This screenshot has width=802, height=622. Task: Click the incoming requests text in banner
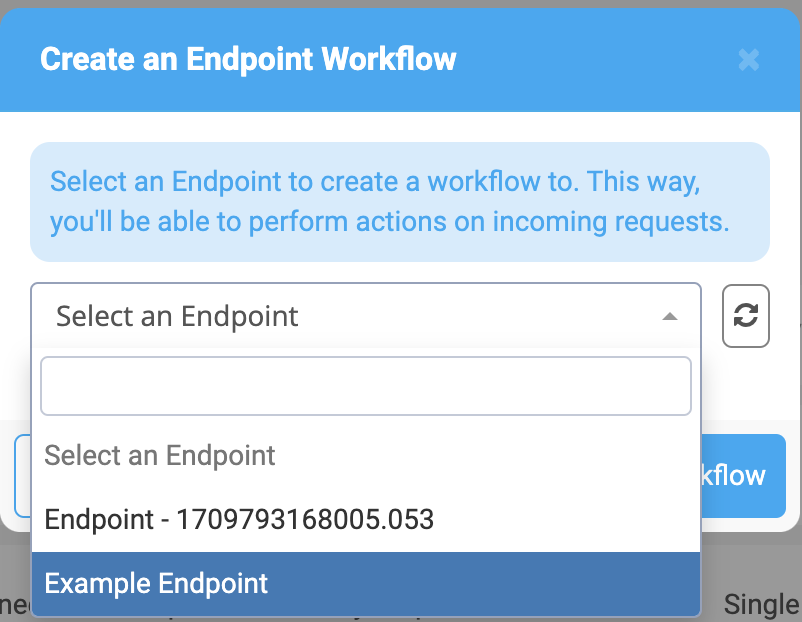(x=611, y=222)
